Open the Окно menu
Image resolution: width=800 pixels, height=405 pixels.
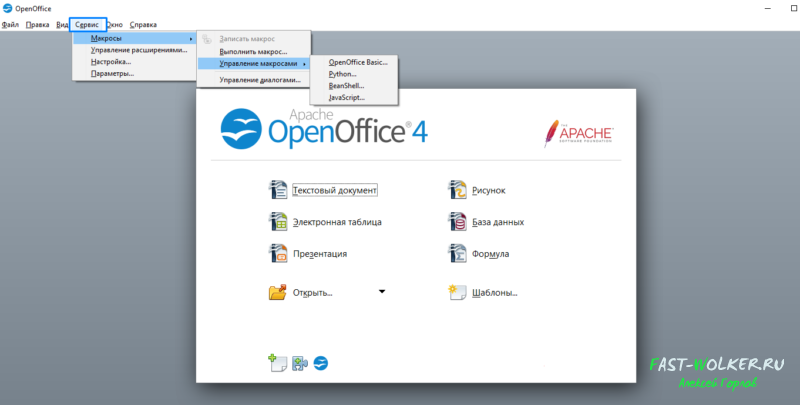[115, 24]
